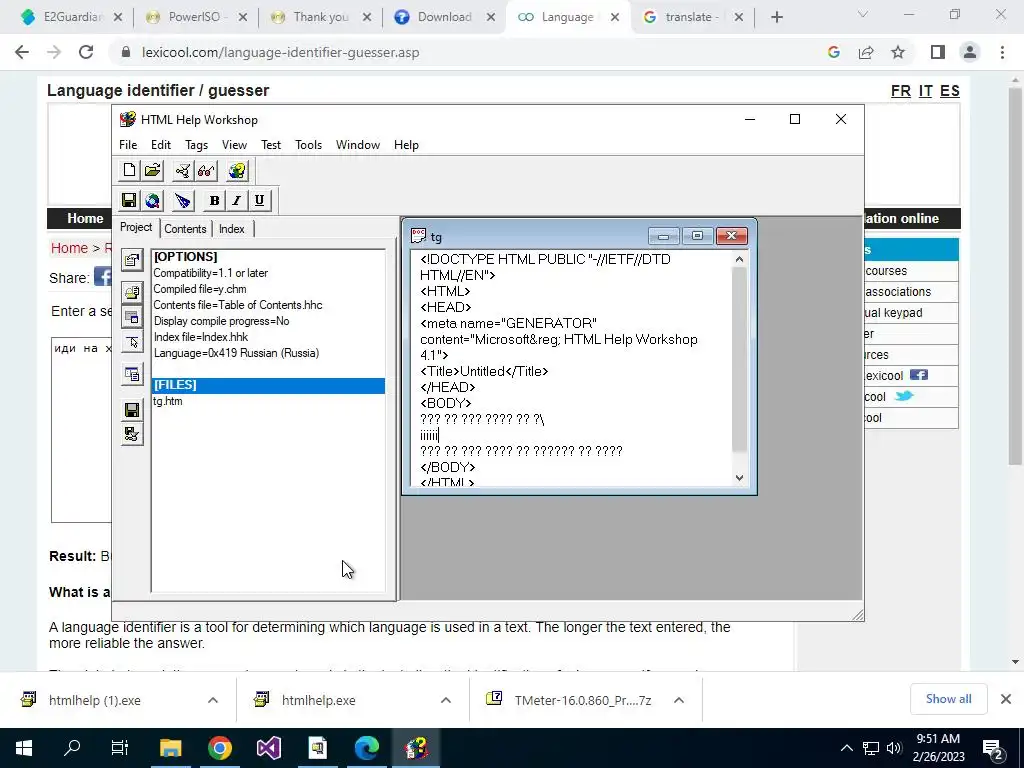
Task: Open Visual Studio from the taskbar
Action: click(268, 748)
